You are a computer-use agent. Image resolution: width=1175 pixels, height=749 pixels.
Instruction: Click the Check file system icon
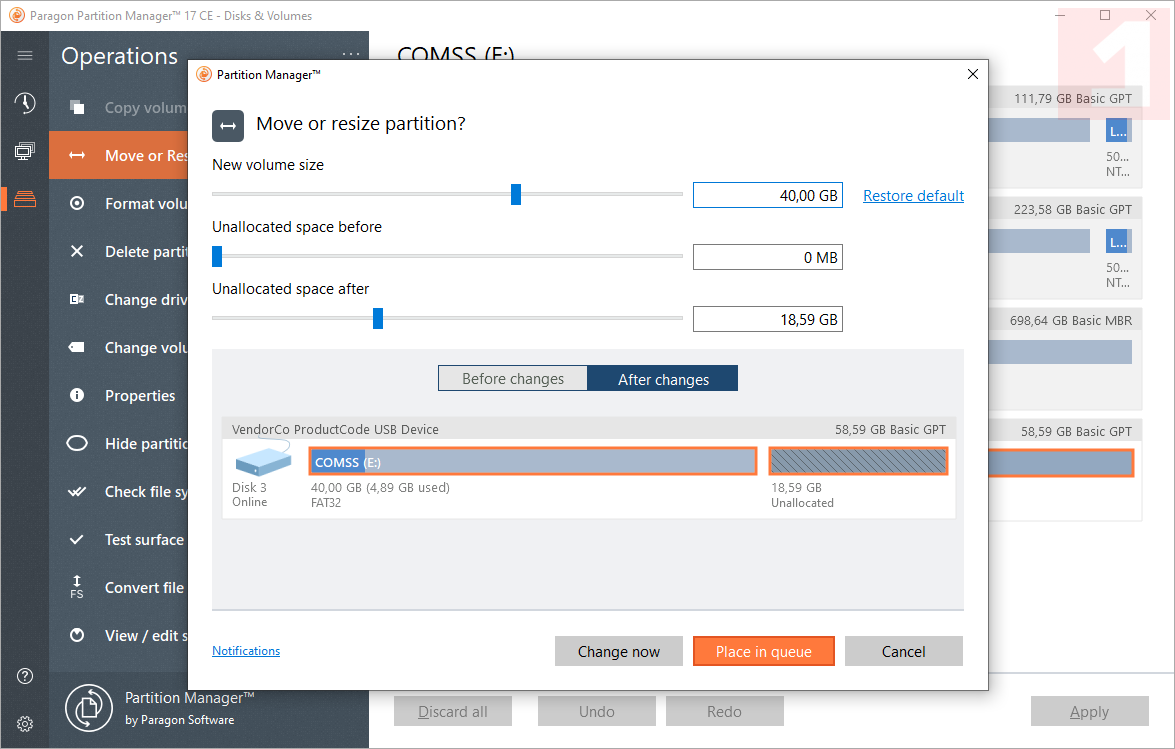point(77,491)
